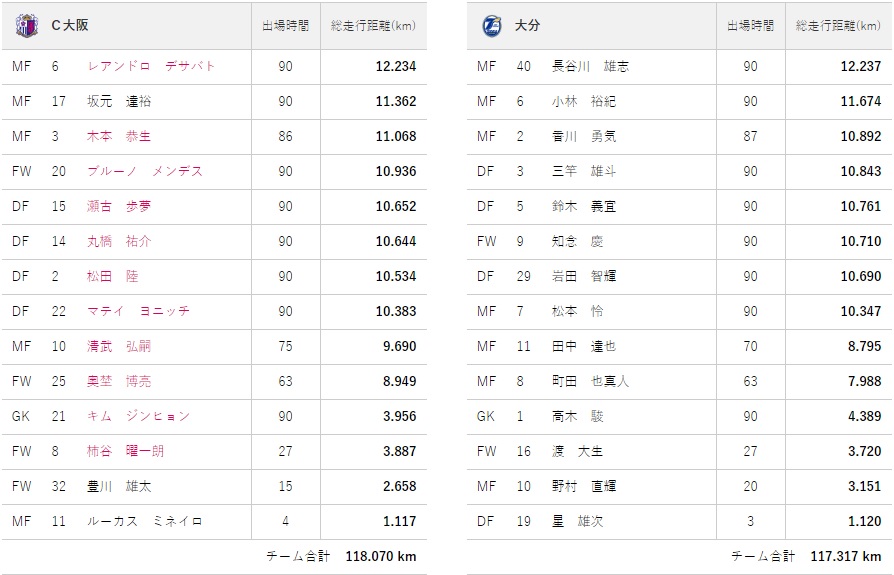
Task: Click player name 知念 慶
Action: point(578,241)
